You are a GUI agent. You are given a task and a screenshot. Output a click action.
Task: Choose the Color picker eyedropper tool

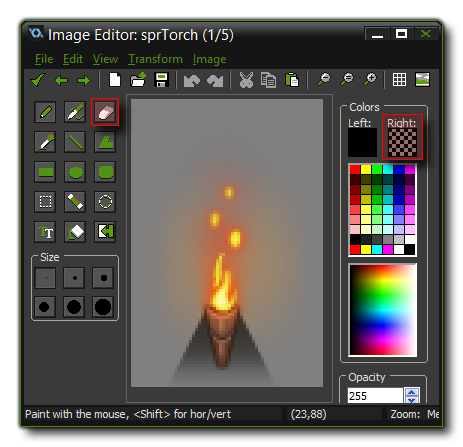[x=45, y=142]
